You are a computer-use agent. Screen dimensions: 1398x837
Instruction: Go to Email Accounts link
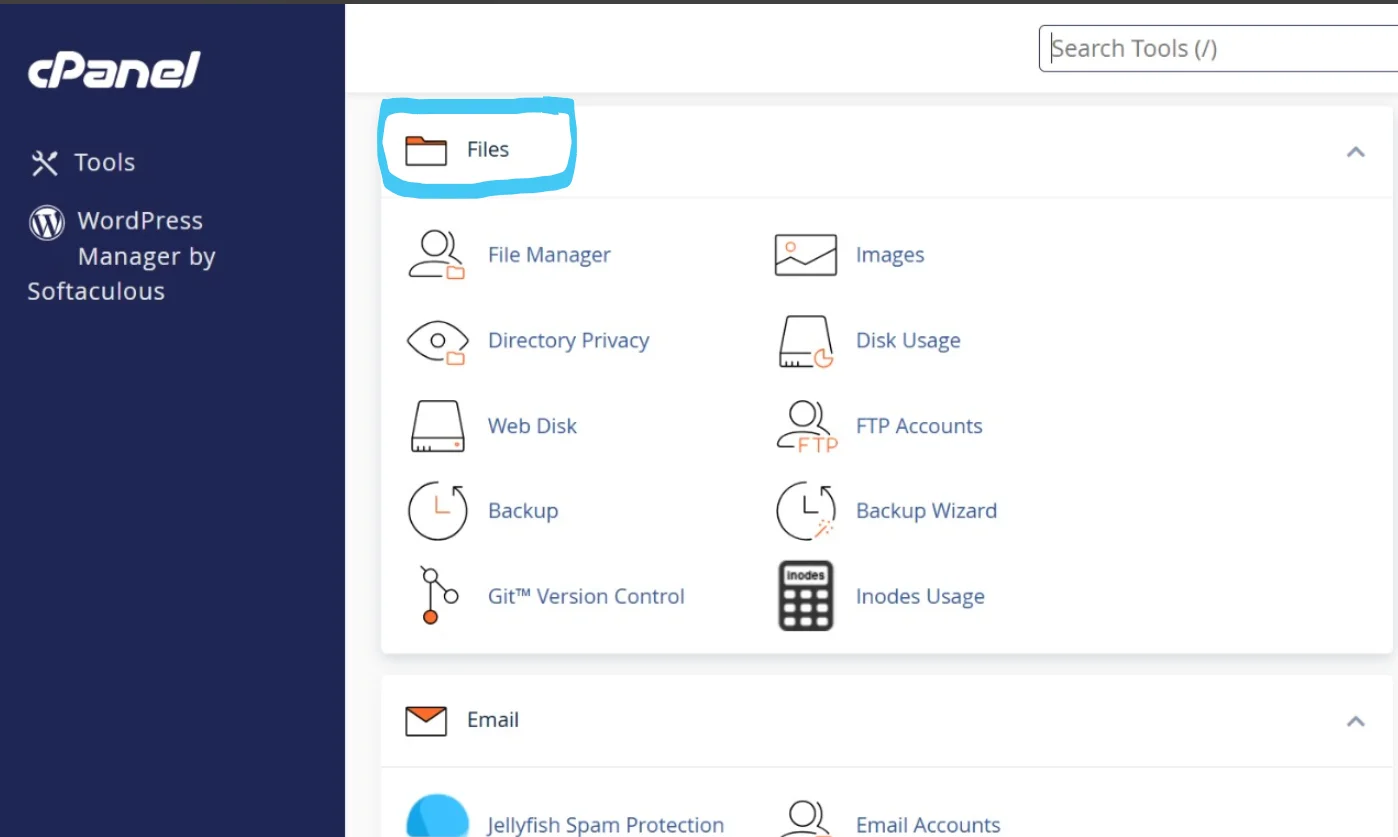928,825
